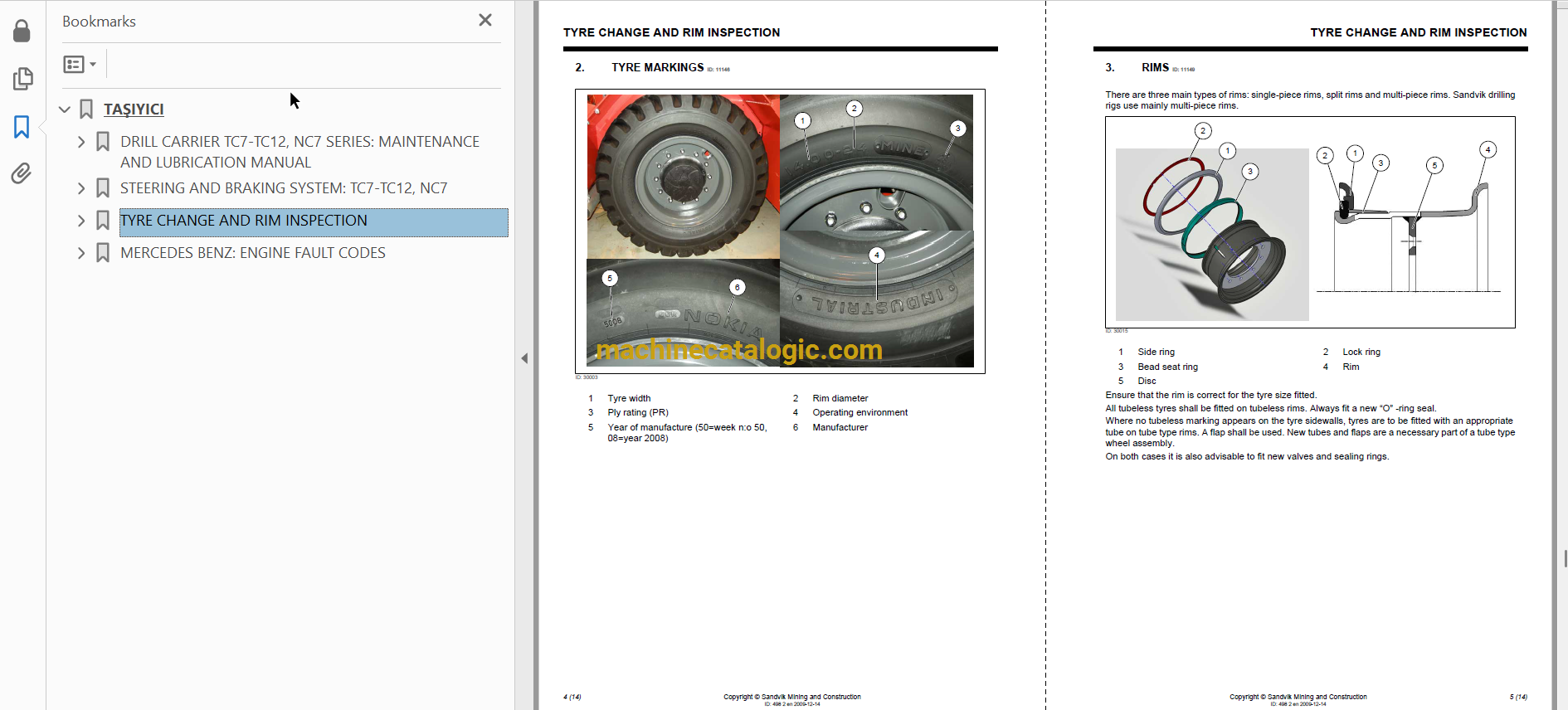
Task: Expand the STEERING AND BRAKING SYSTEM bookmark
Action: click(81, 188)
